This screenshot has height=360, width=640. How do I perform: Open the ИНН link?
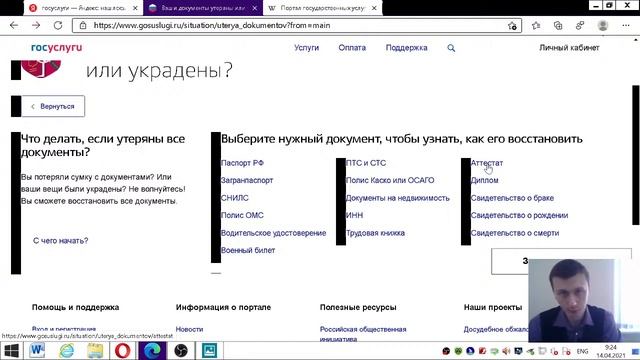click(354, 215)
